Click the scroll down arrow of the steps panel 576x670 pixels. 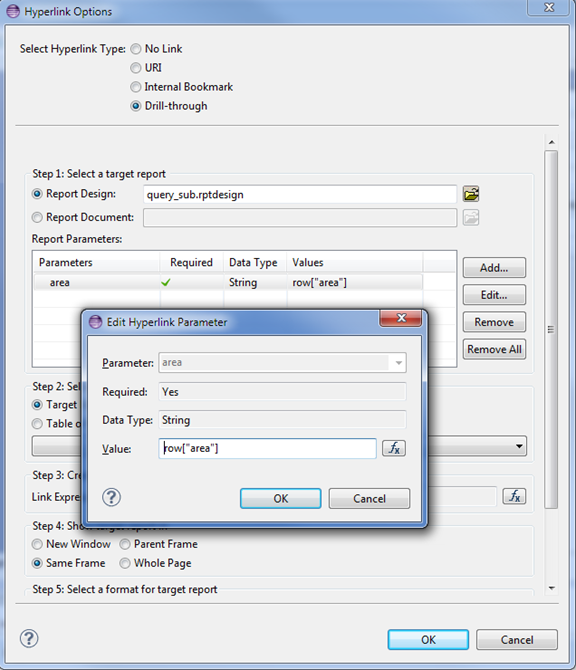tap(551, 588)
